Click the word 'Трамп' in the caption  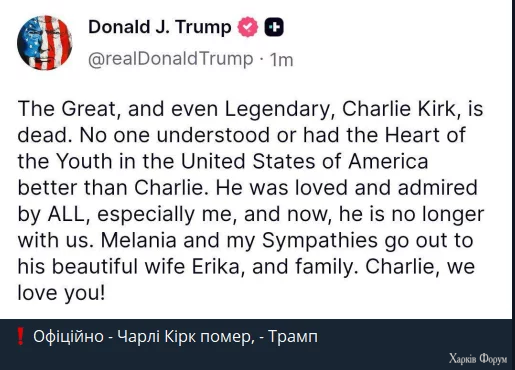[293, 337]
